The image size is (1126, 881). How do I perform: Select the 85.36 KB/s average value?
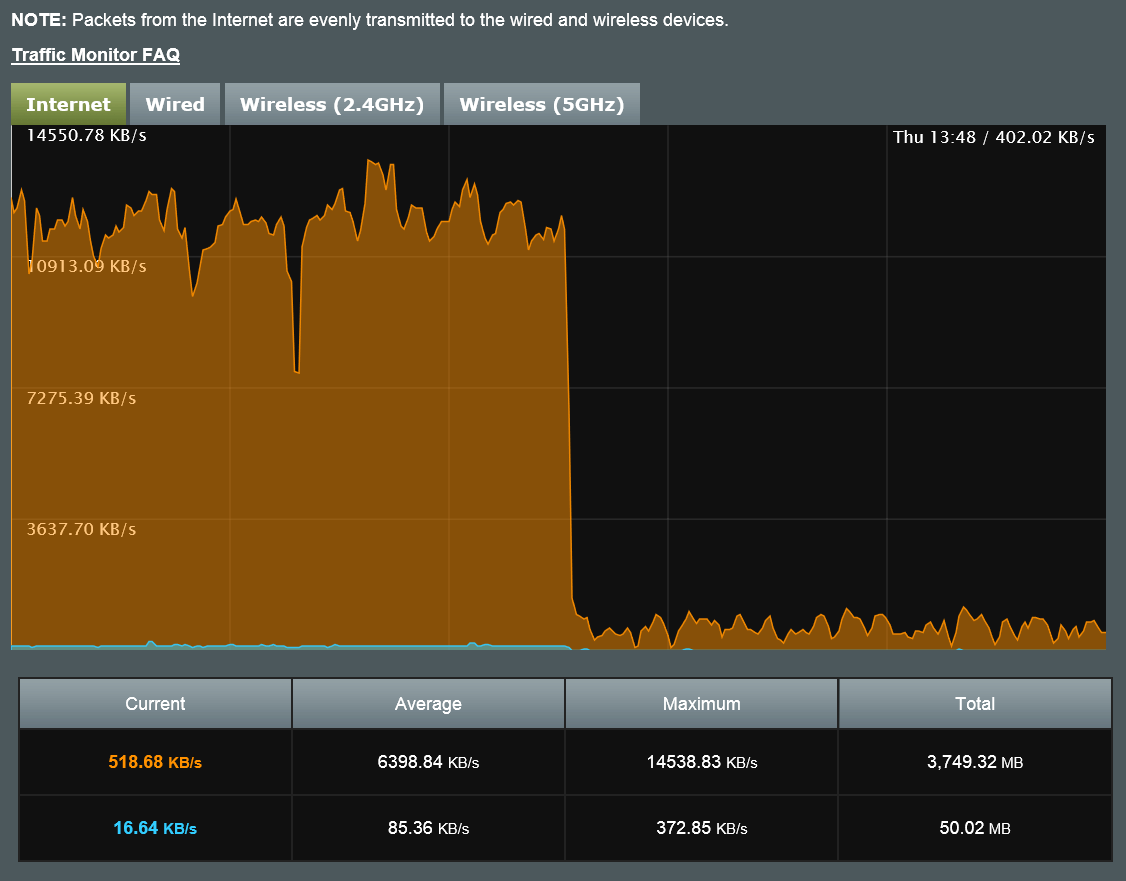click(x=428, y=828)
